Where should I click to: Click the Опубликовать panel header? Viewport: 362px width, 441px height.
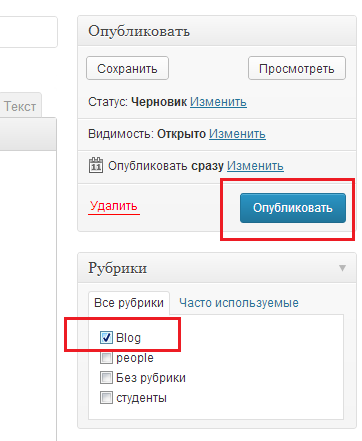pyautogui.click(x=217, y=31)
